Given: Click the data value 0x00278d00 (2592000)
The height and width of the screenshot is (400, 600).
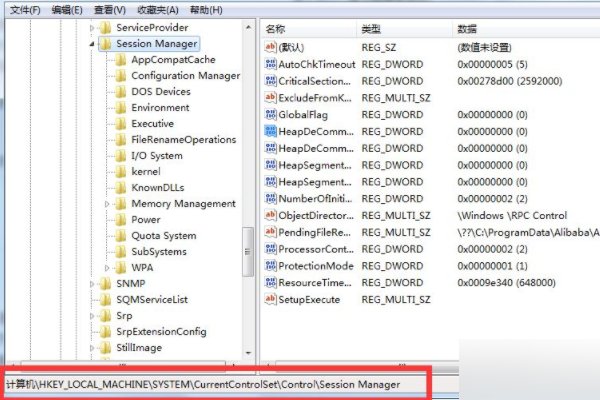Looking at the screenshot, I should click(x=510, y=81).
